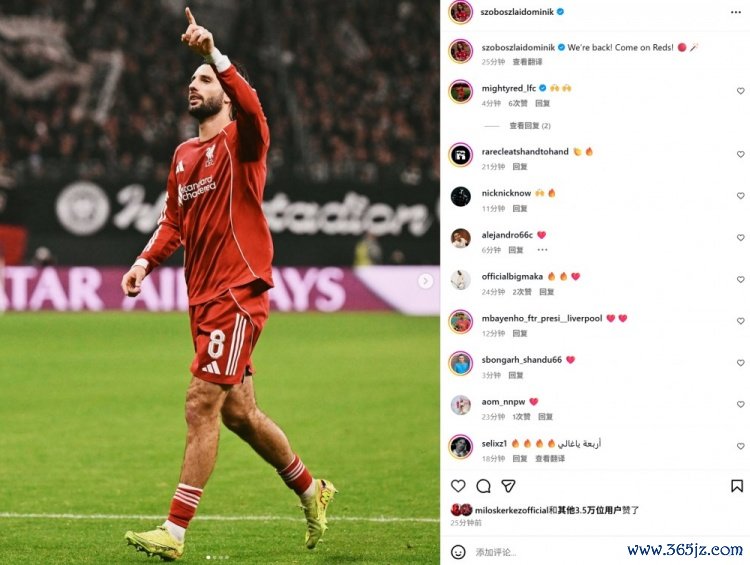Like officialbigmaka's comment
This screenshot has height=565, width=750.
(x=740, y=279)
